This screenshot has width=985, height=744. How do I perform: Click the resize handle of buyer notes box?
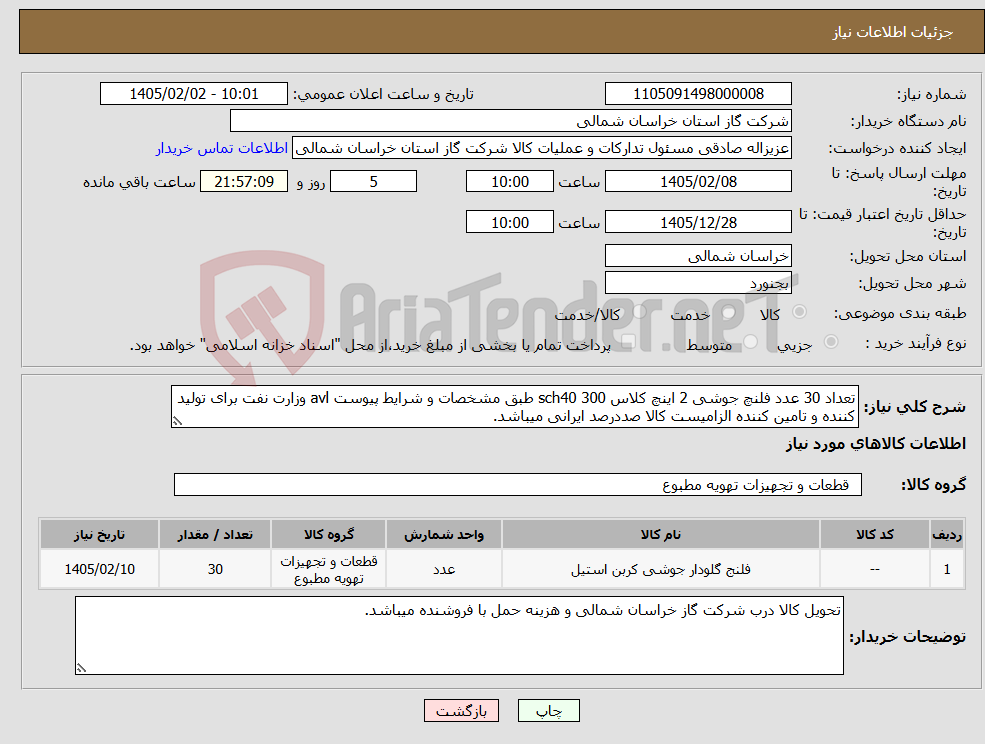coord(81,668)
